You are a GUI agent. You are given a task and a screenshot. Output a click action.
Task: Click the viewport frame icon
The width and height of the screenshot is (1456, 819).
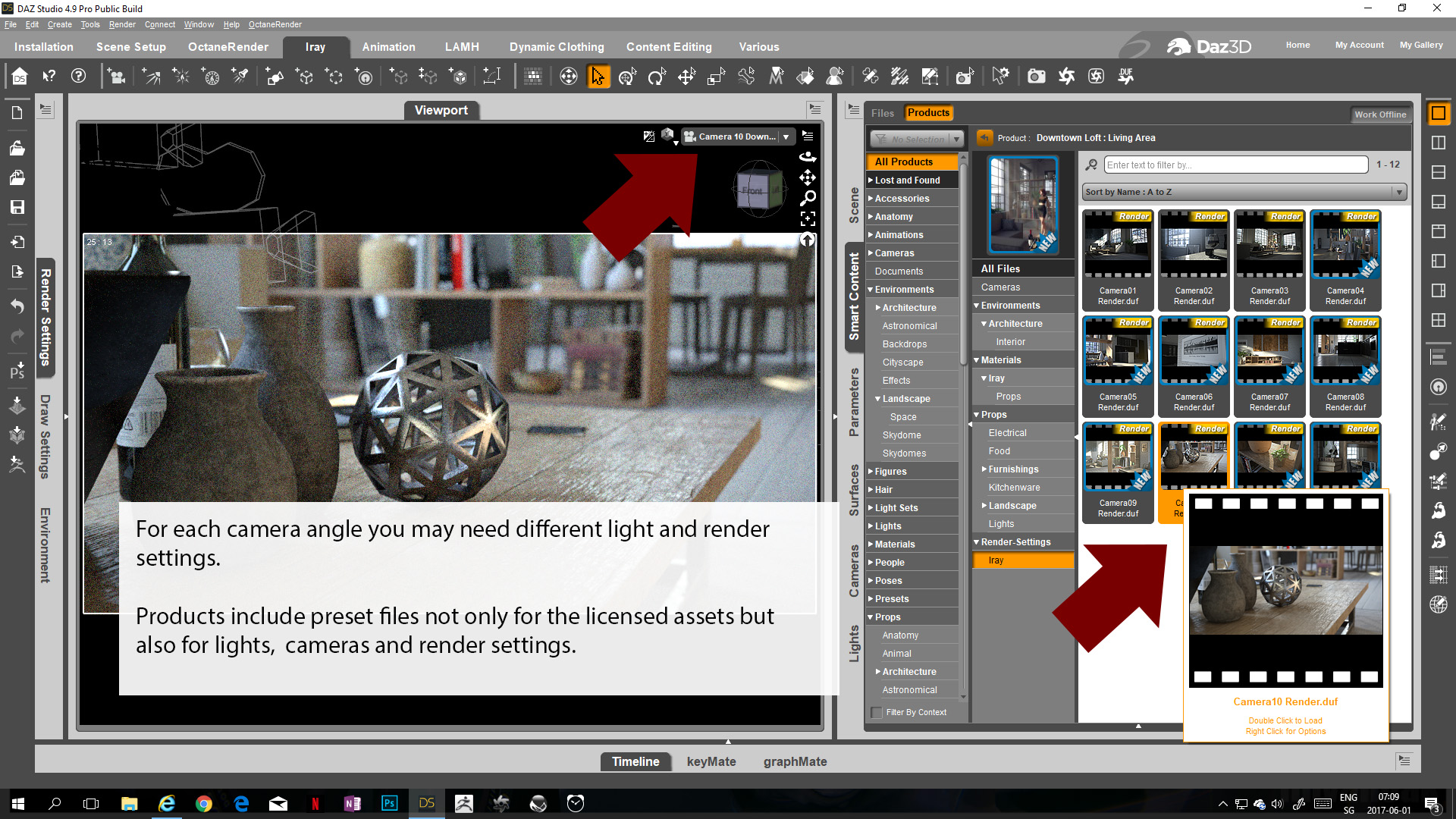[808, 219]
